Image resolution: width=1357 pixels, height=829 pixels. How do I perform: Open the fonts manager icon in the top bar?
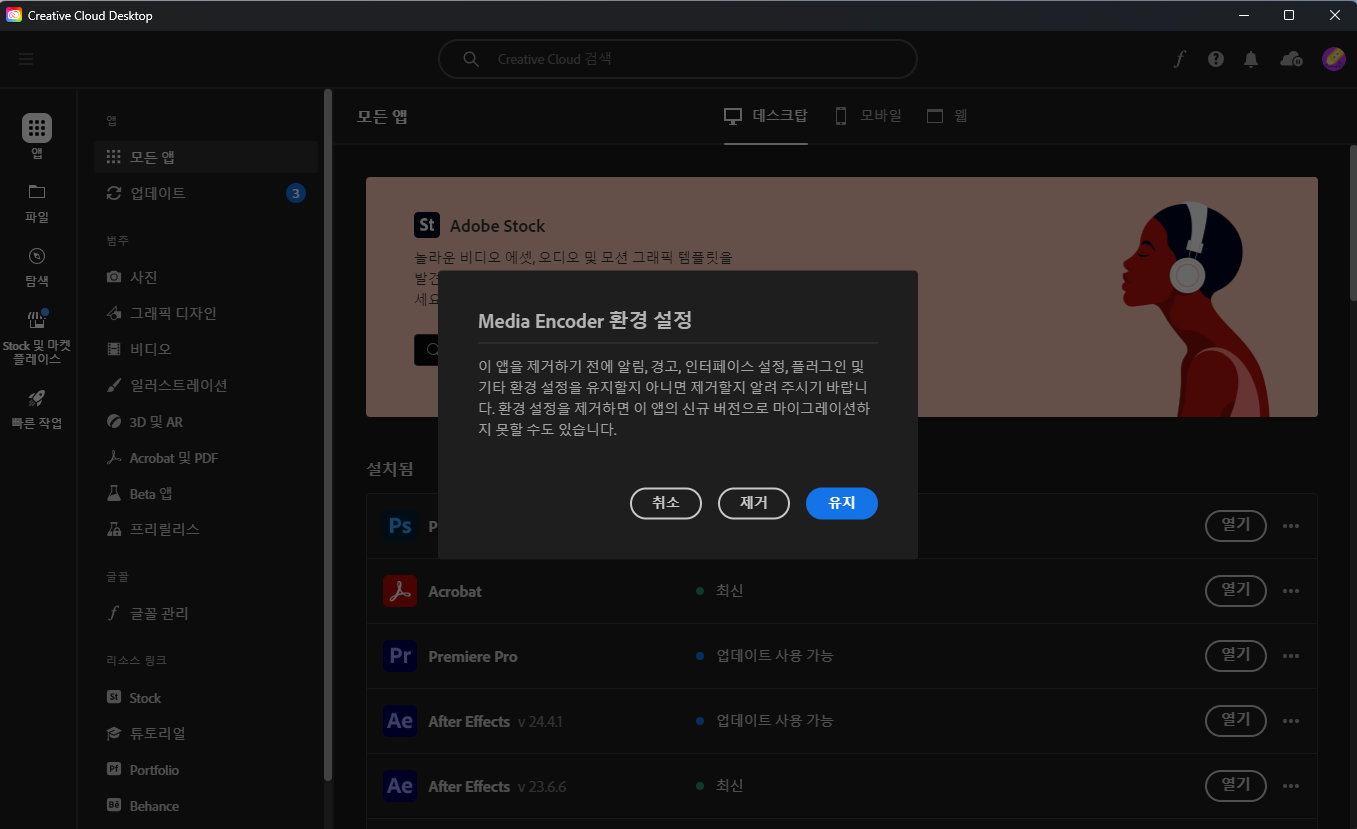[1179, 59]
